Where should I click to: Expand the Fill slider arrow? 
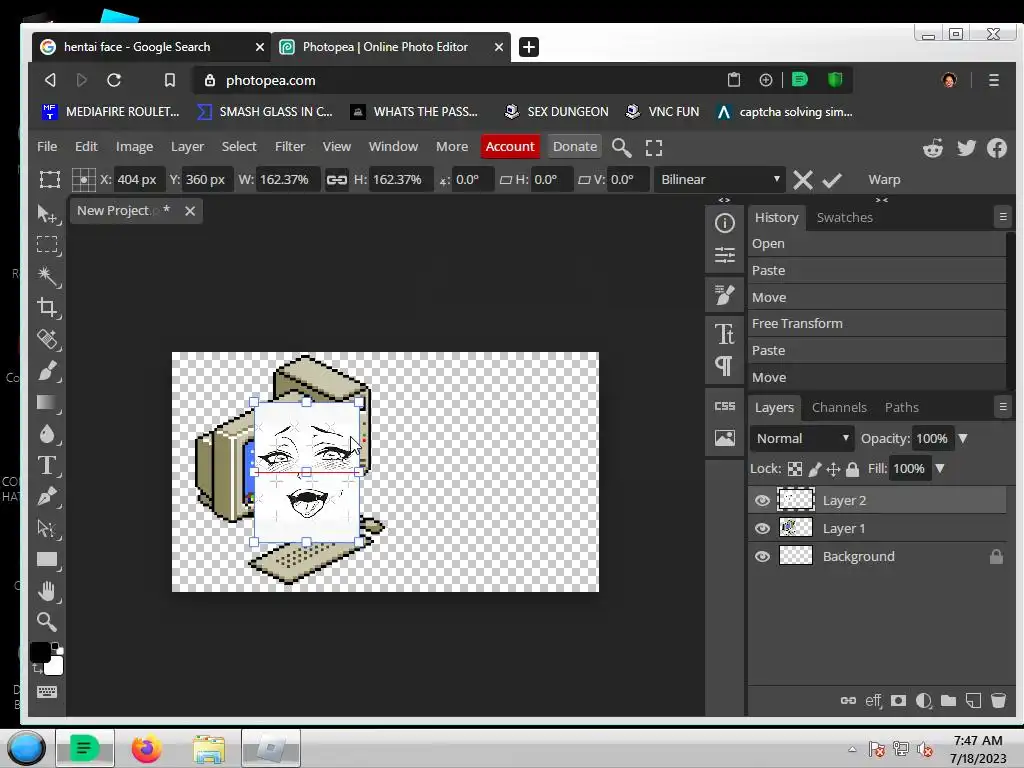point(940,468)
